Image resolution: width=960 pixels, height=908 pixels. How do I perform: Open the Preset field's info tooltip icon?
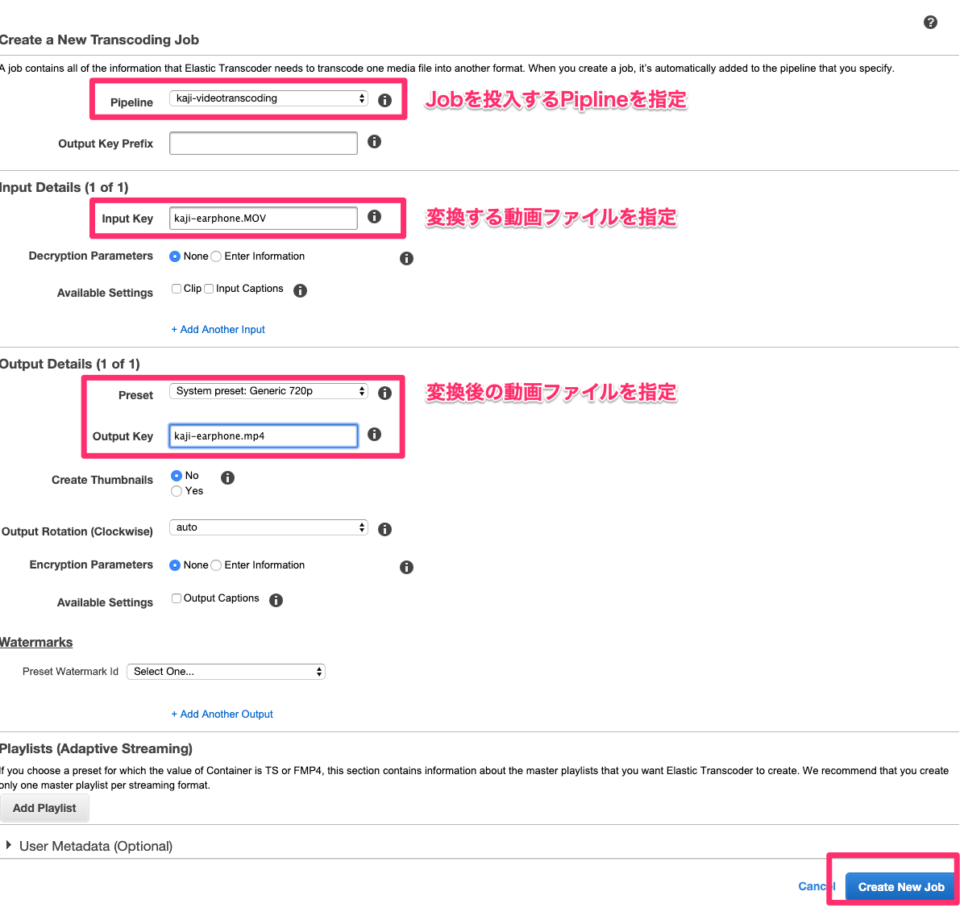pos(384,393)
